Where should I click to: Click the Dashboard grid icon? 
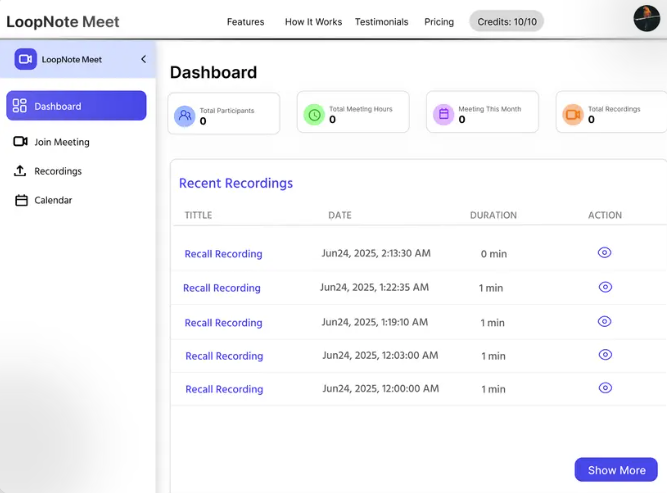[20, 105]
